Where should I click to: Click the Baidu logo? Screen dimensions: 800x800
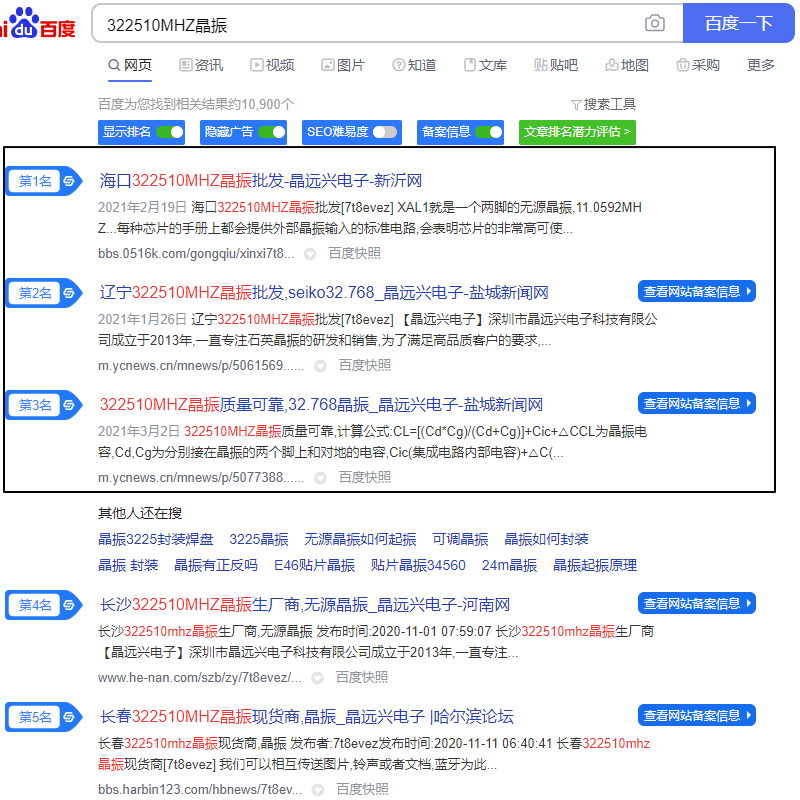[x=38, y=23]
